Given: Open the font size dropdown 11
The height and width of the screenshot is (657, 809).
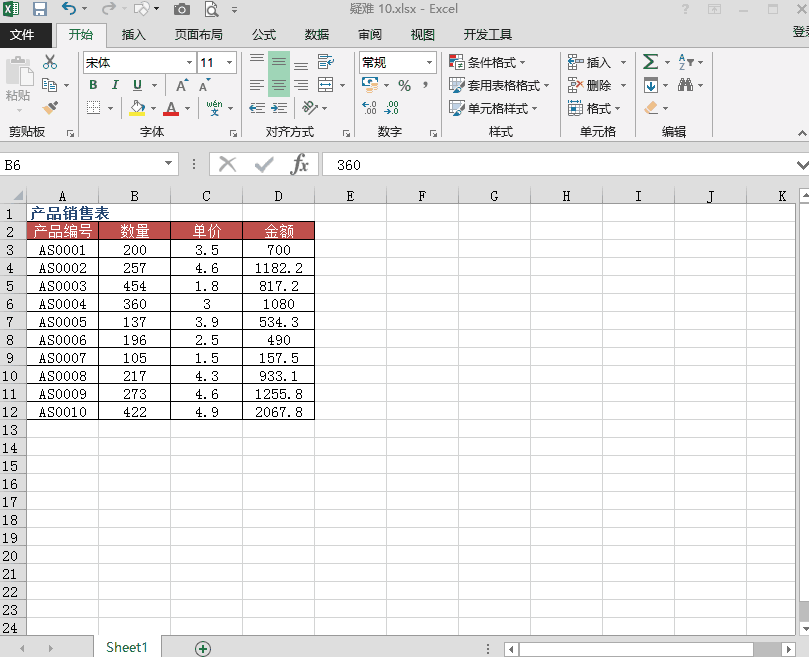Looking at the screenshot, I should [230, 62].
